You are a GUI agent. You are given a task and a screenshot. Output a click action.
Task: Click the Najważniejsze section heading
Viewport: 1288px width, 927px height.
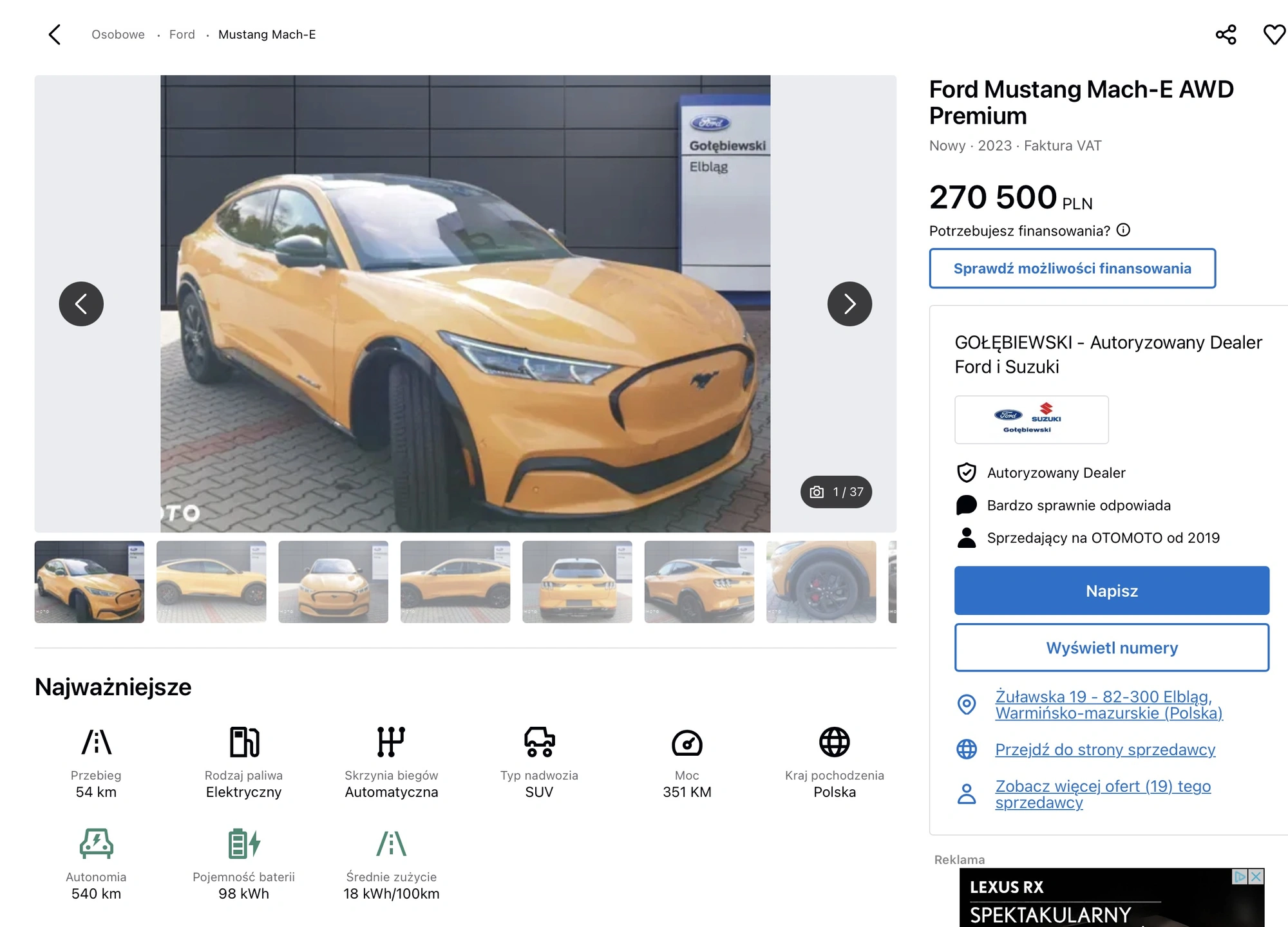[113, 687]
